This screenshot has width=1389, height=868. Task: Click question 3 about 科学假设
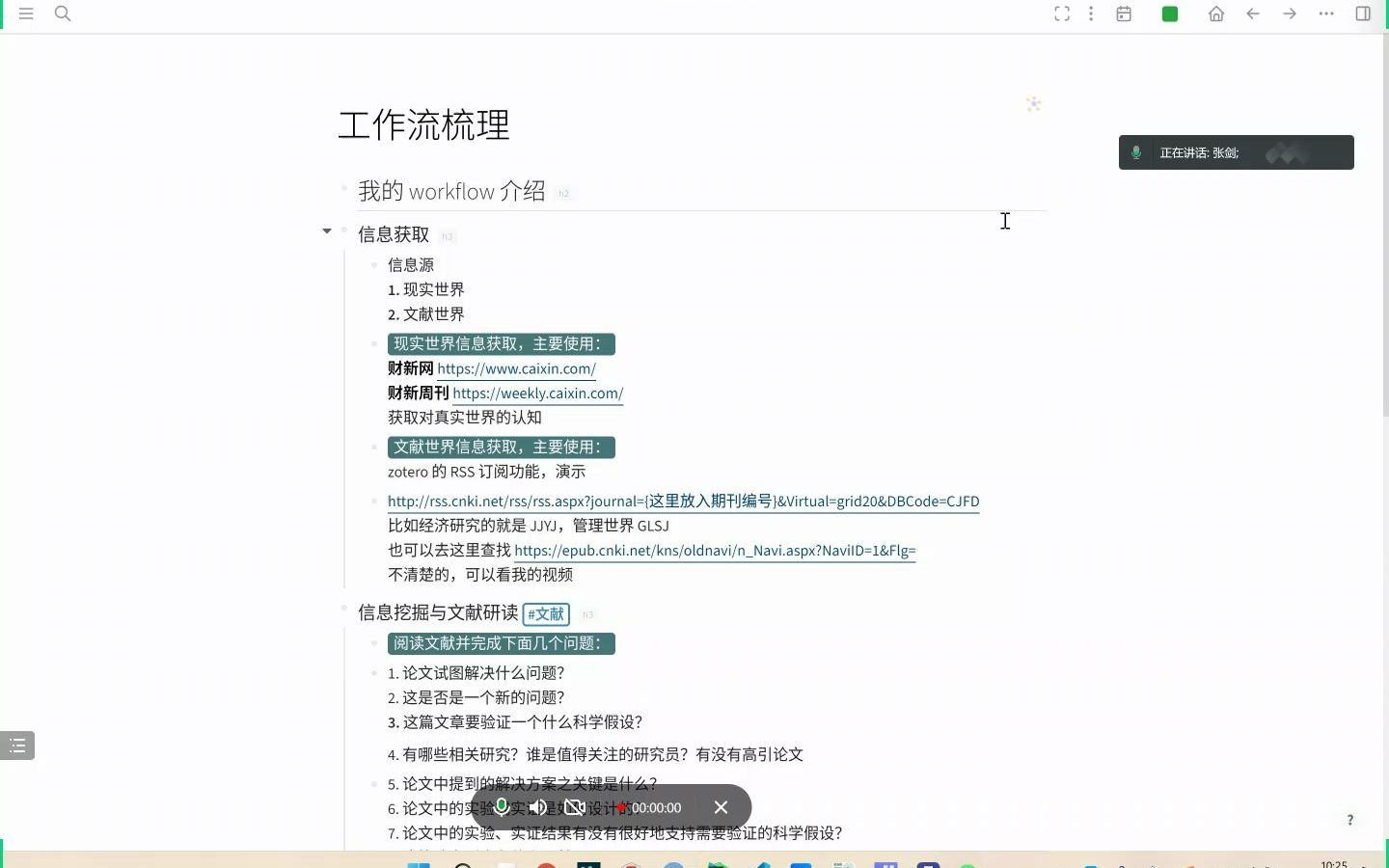click(514, 722)
